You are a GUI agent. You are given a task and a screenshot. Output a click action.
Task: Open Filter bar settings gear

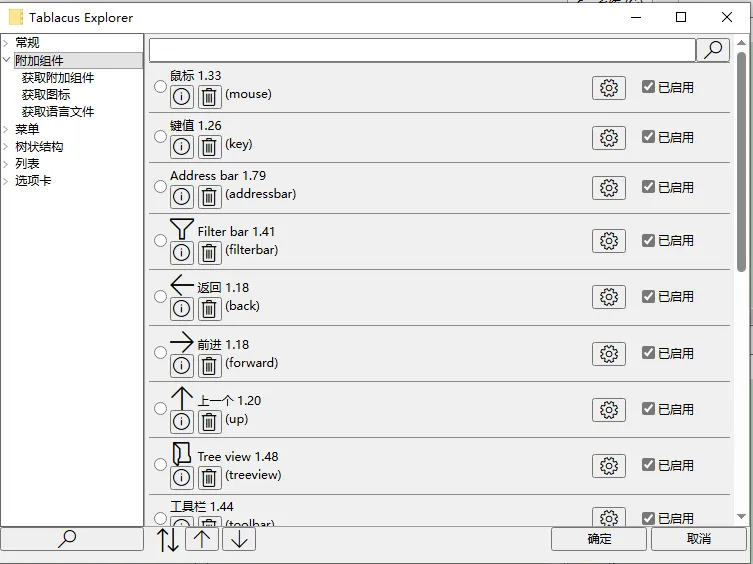coord(609,241)
